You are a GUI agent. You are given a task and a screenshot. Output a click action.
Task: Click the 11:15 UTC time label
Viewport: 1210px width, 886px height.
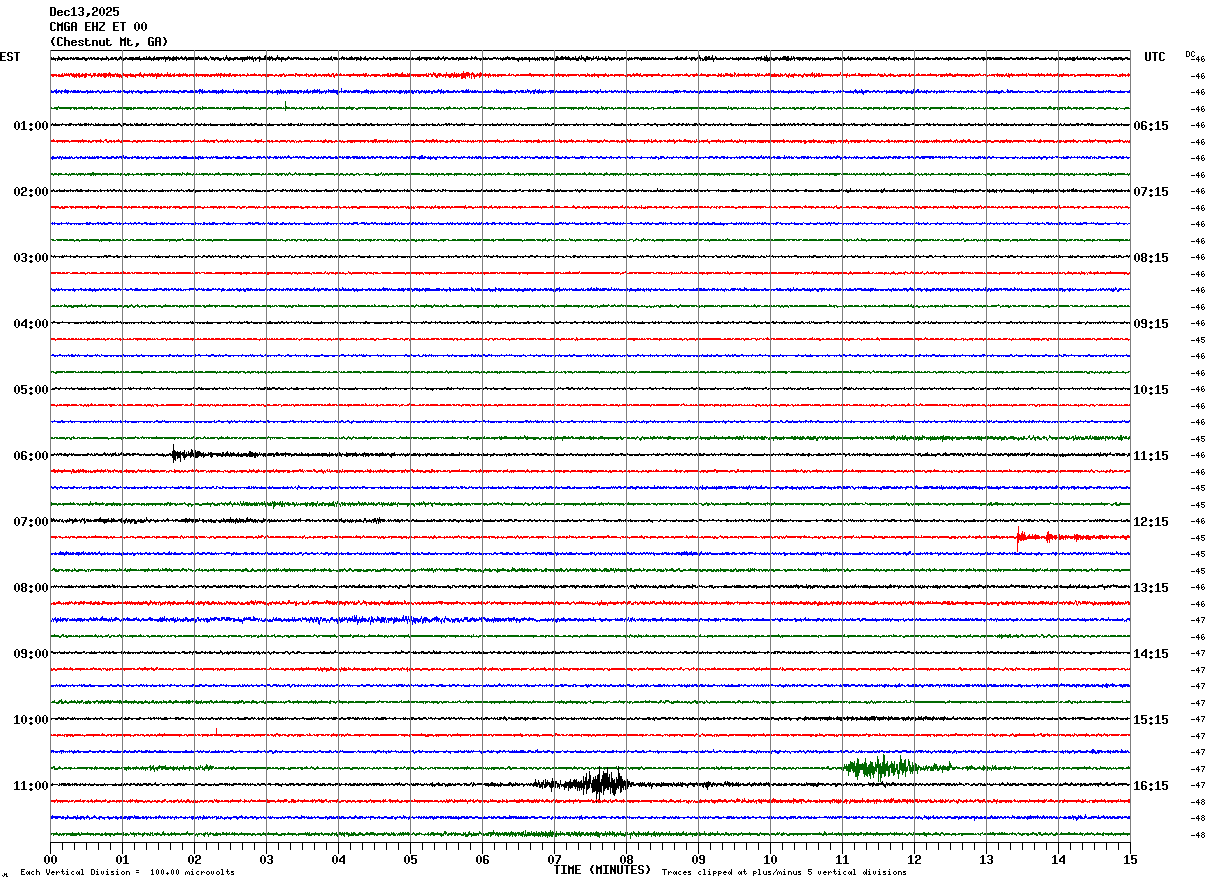(x=1151, y=456)
